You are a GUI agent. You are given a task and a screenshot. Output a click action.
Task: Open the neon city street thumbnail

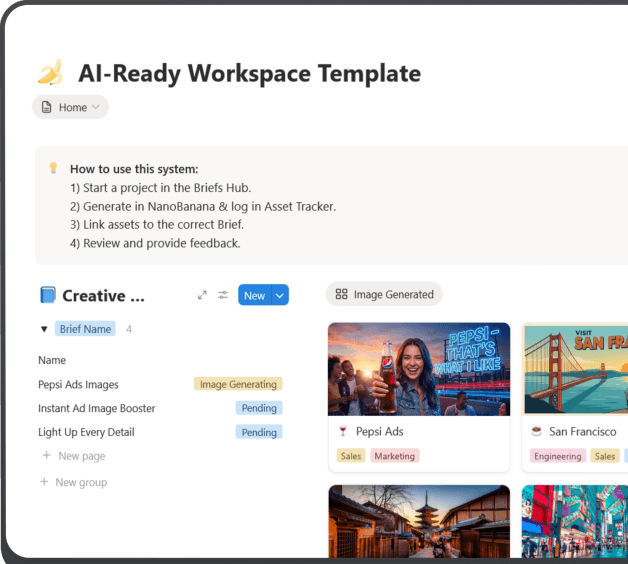coord(576,521)
